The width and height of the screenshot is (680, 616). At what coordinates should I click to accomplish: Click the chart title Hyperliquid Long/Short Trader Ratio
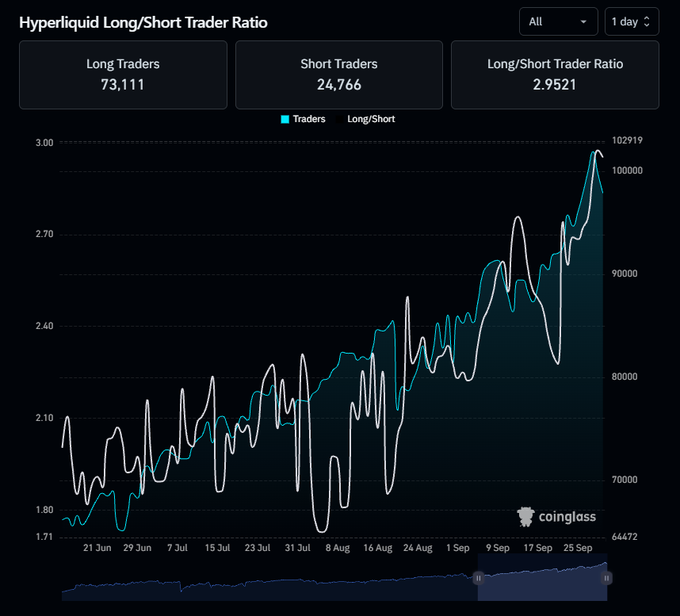[x=143, y=23]
